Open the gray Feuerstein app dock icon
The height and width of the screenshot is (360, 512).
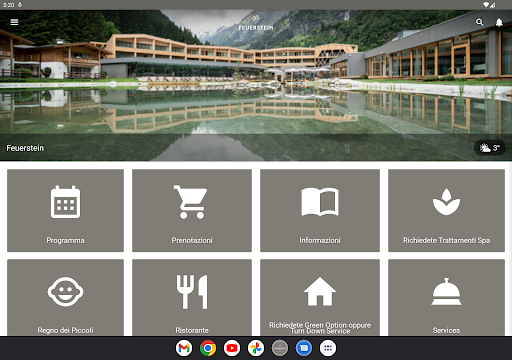pyautogui.click(x=280, y=348)
